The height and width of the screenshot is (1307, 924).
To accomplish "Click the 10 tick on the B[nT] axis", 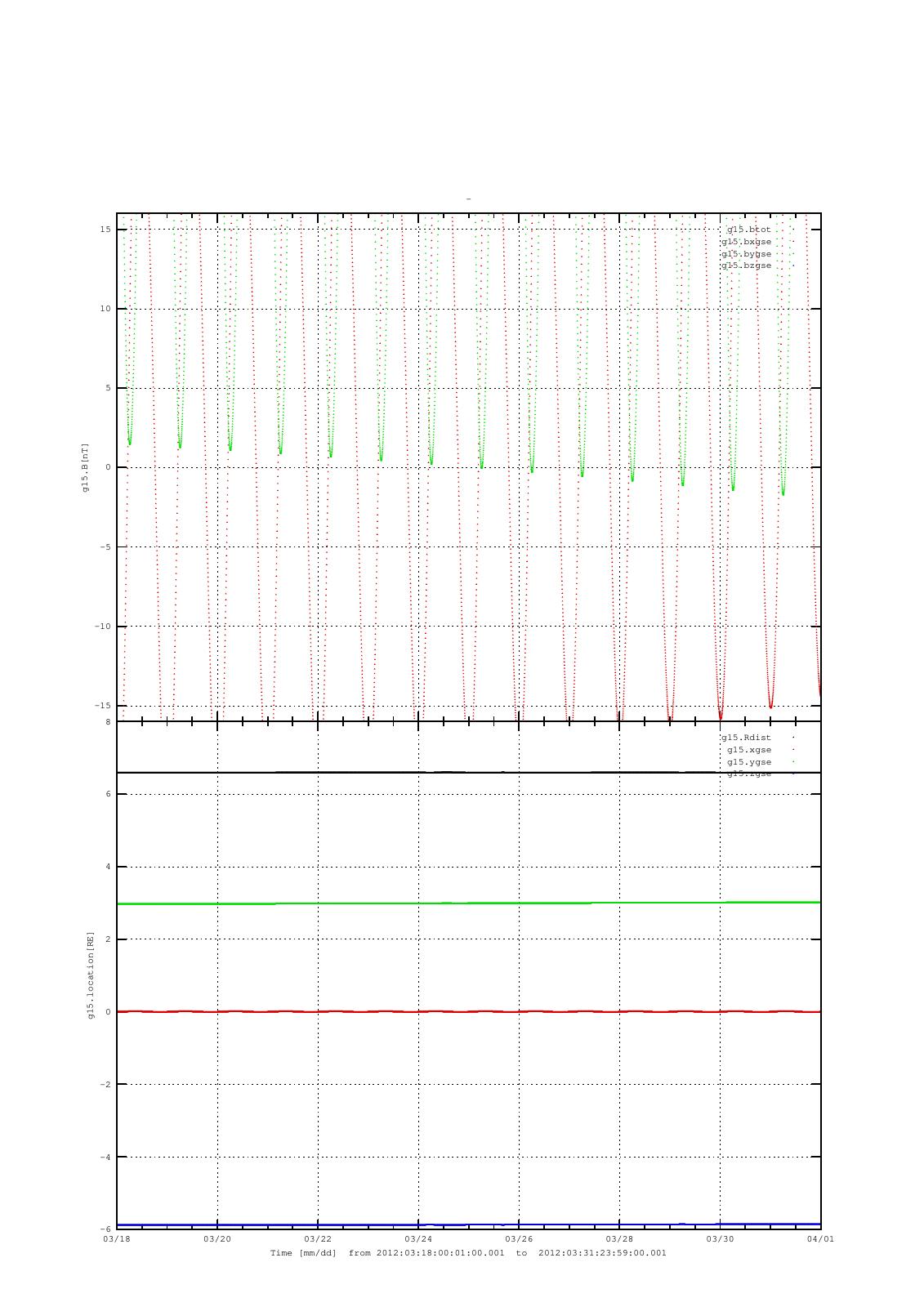I will point(105,309).
